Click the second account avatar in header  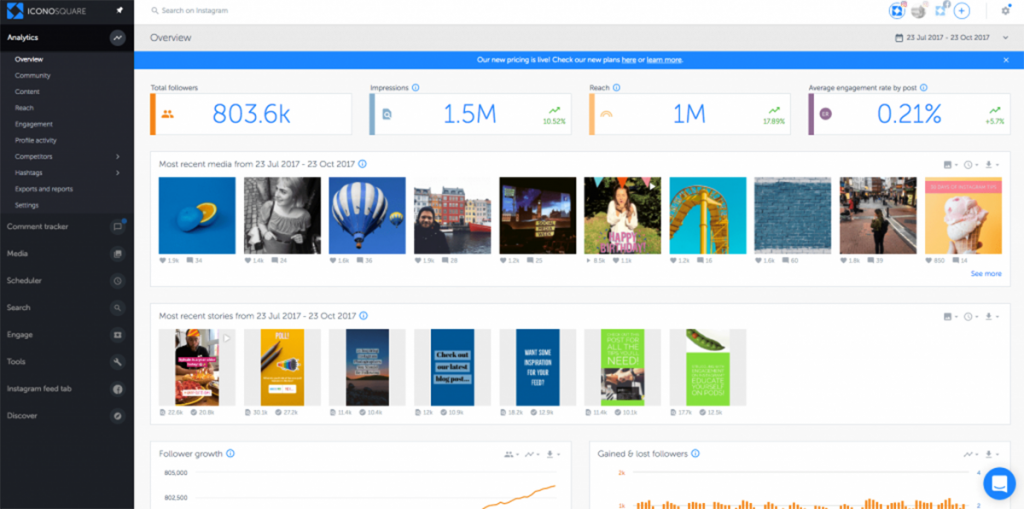click(x=919, y=11)
